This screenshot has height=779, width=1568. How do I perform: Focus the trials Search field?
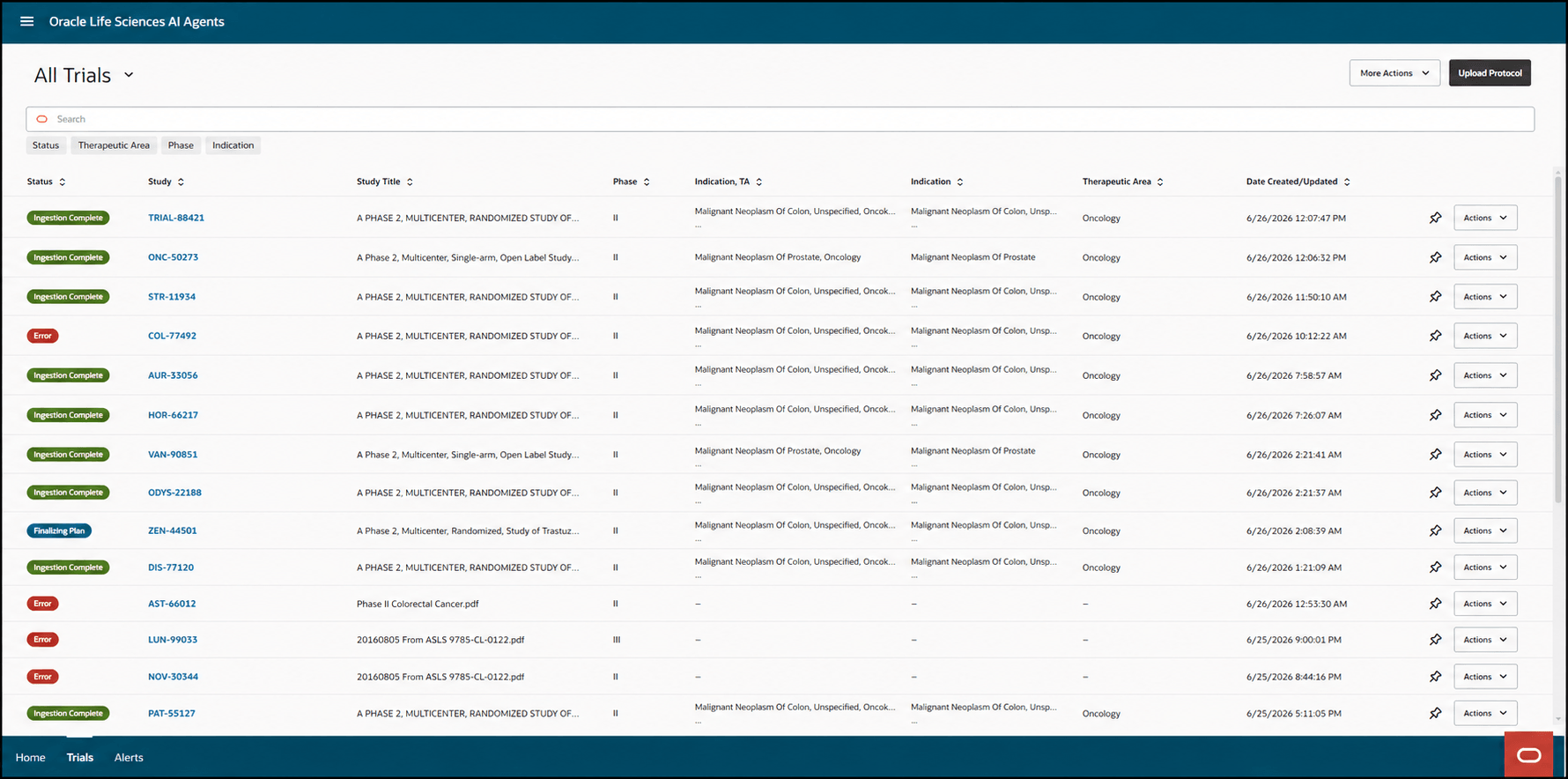click(780, 119)
